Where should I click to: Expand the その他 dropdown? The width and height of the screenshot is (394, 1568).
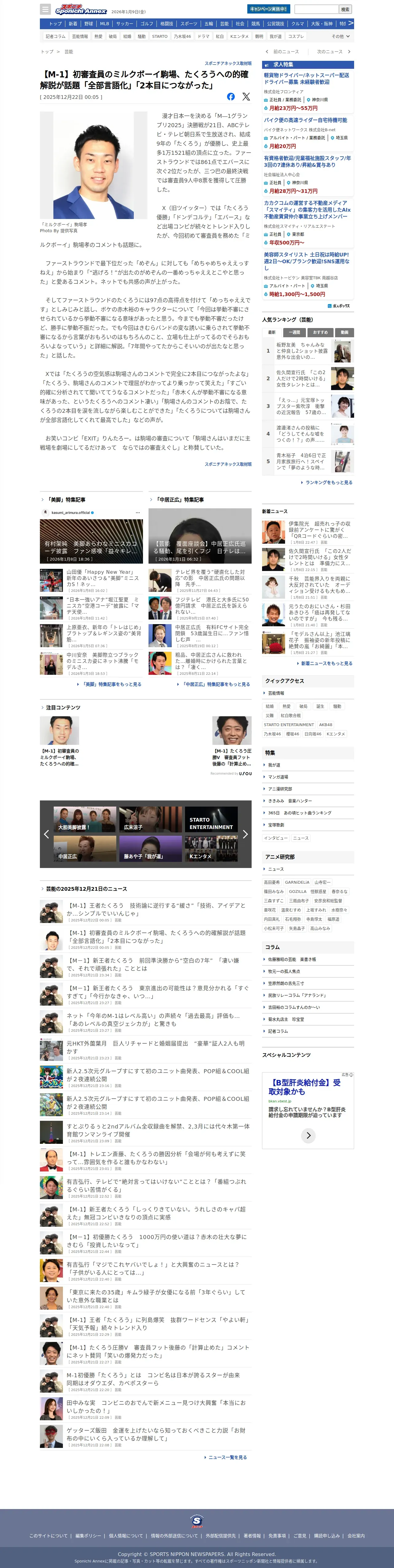tap(340, 37)
